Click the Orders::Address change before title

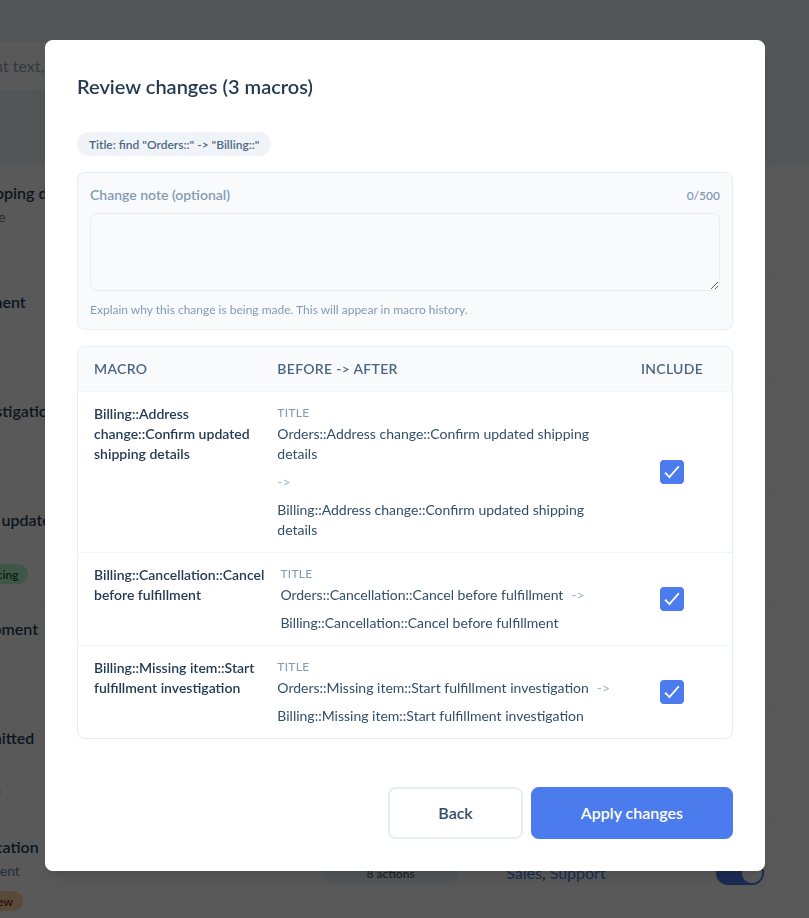(433, 444)
